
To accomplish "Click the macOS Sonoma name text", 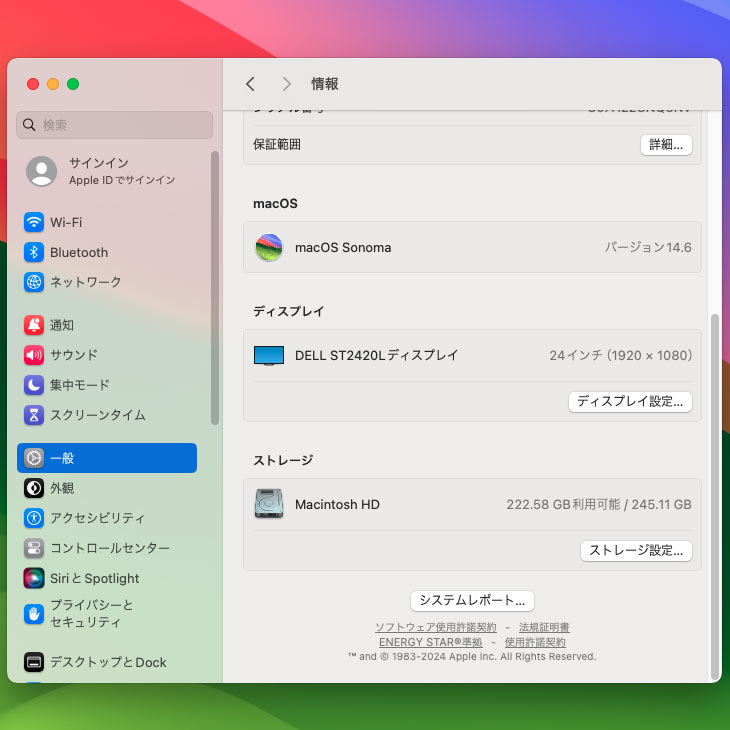I will point(343,247).
